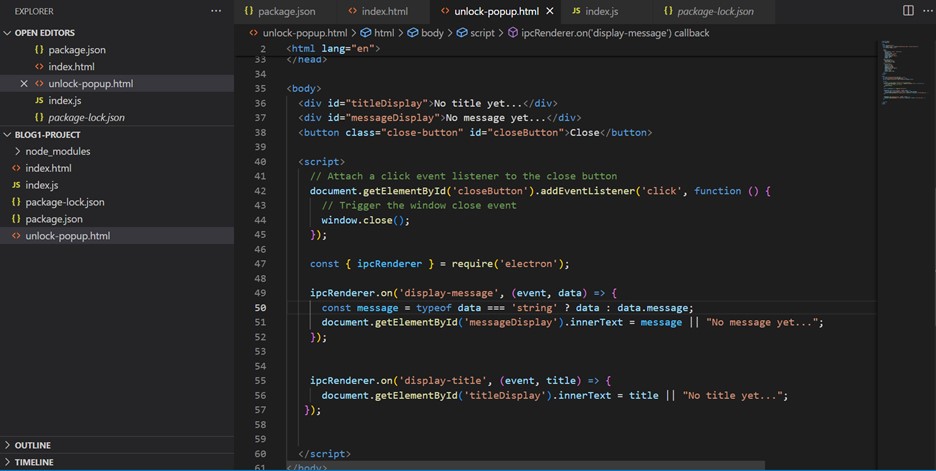Select the body breadcrumb item

pos(431,33)
